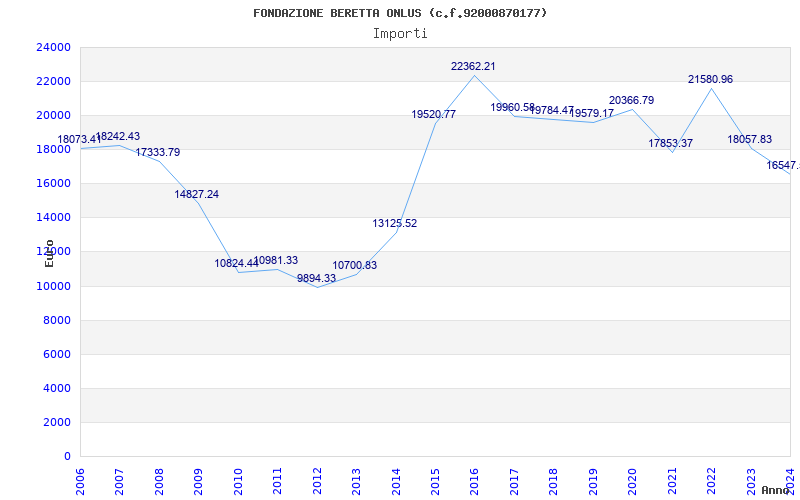Click data label 18057.83

coord(749,139)
